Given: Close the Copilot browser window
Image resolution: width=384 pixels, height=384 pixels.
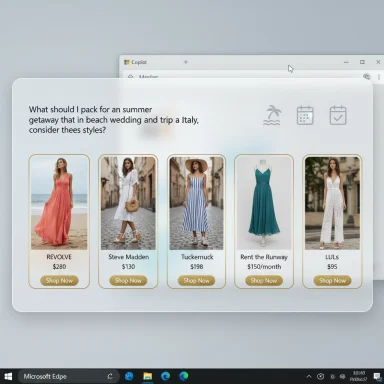Looking at the screenshot, I should point(378,62).
